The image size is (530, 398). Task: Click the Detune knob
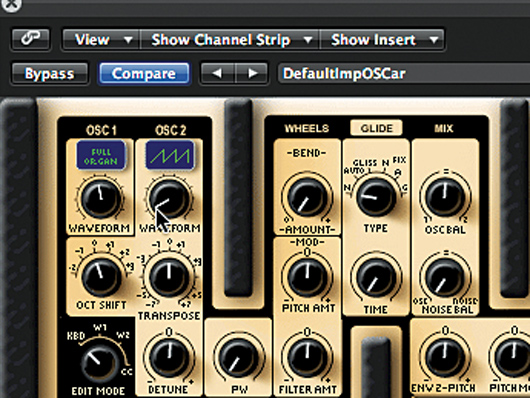[169, 358]
